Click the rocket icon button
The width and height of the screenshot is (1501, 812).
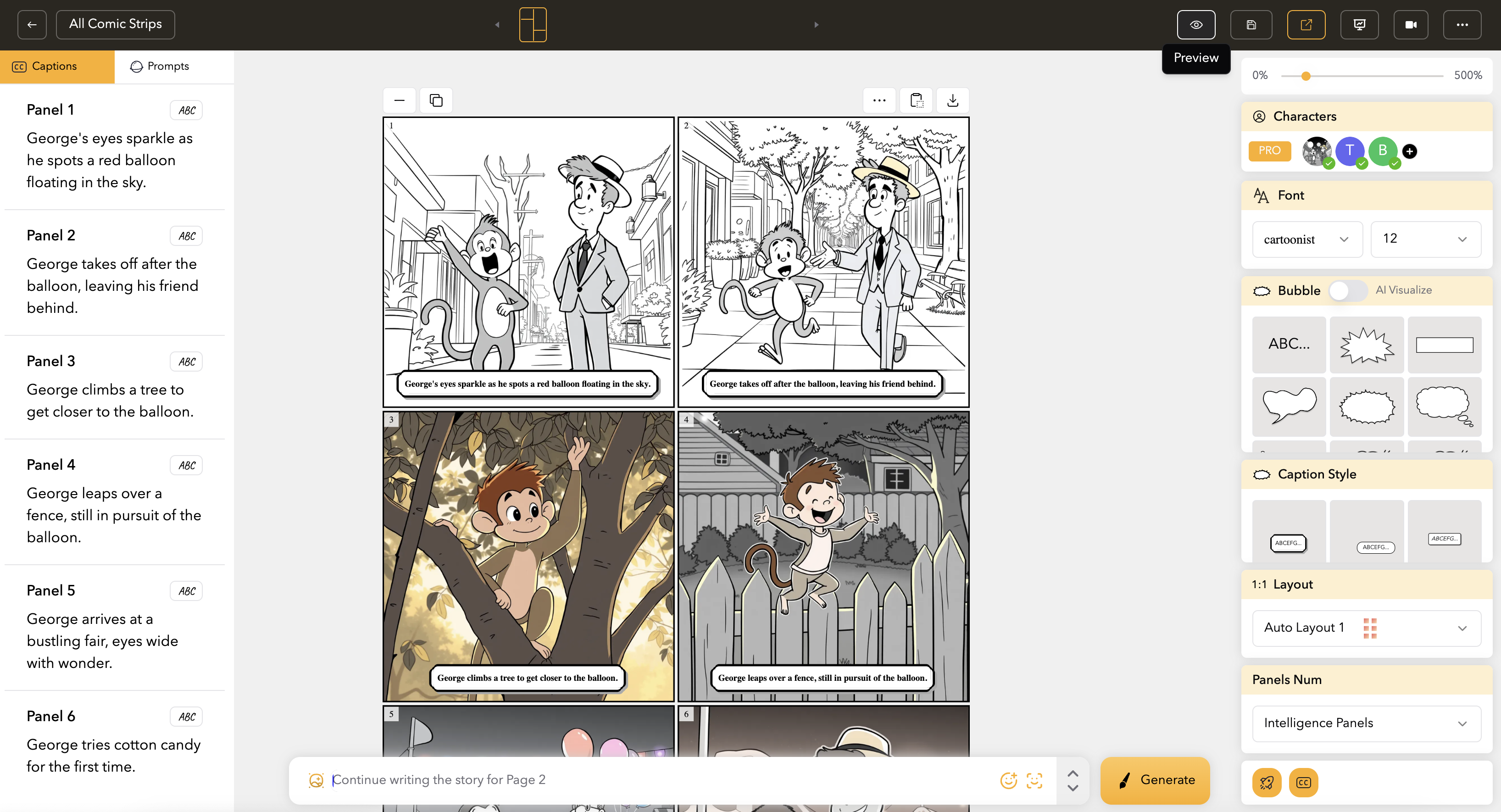(1266, 782)
